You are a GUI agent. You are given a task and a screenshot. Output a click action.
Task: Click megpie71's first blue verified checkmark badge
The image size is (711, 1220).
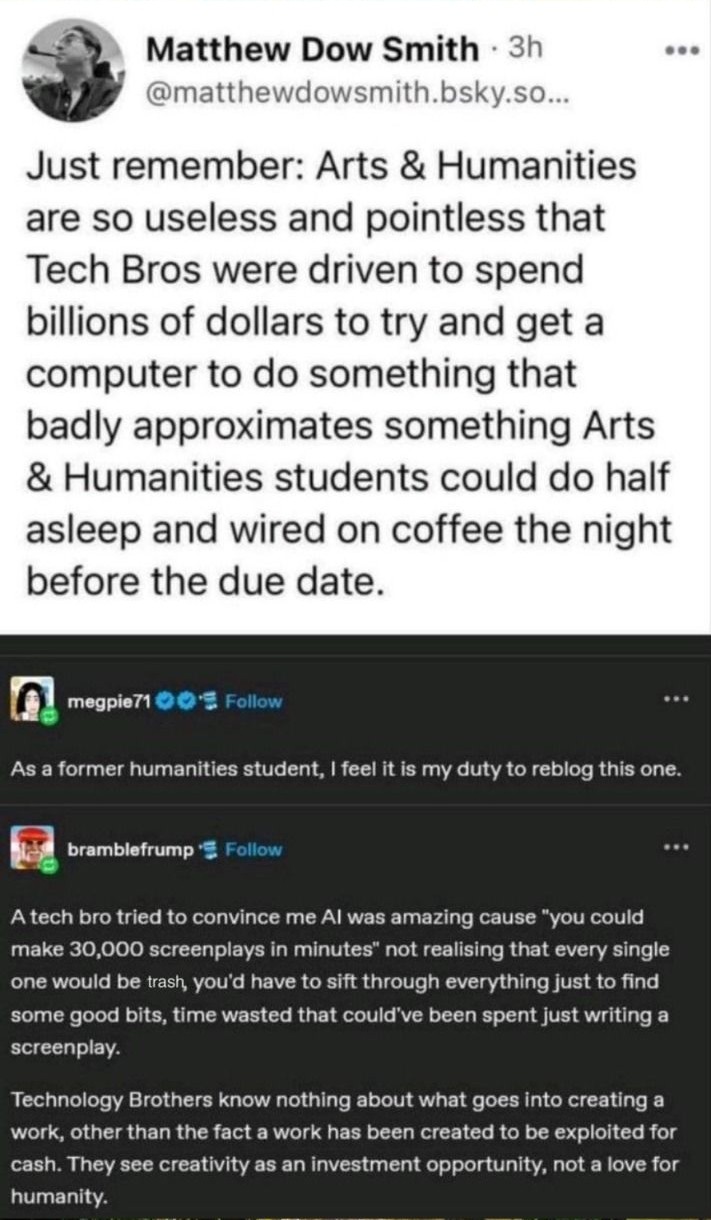[x=164, y=702]
